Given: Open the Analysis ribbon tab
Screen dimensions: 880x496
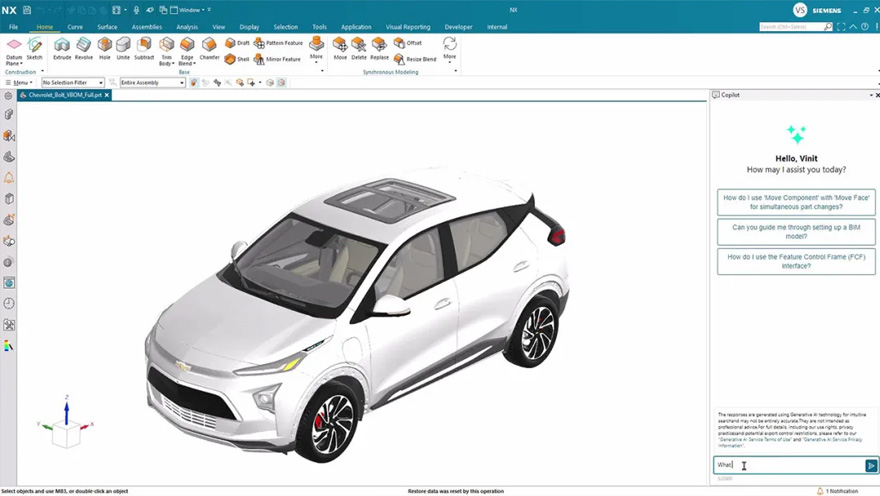Looking at the screenshot, I should [186, 27].
